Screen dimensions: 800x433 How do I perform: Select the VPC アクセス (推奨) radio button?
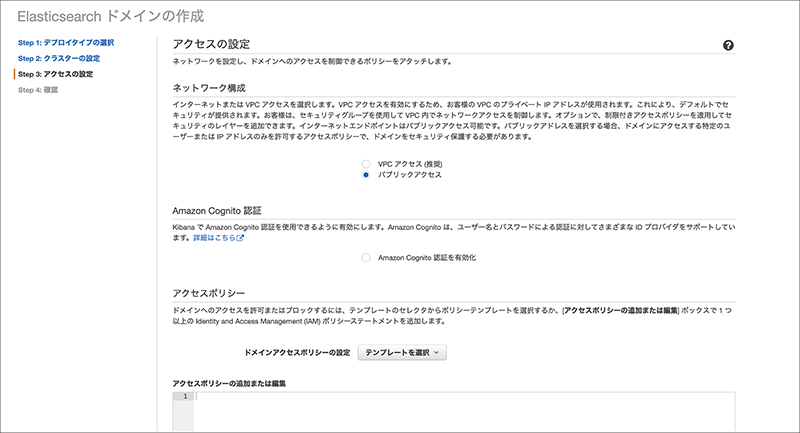coord(366,163)
